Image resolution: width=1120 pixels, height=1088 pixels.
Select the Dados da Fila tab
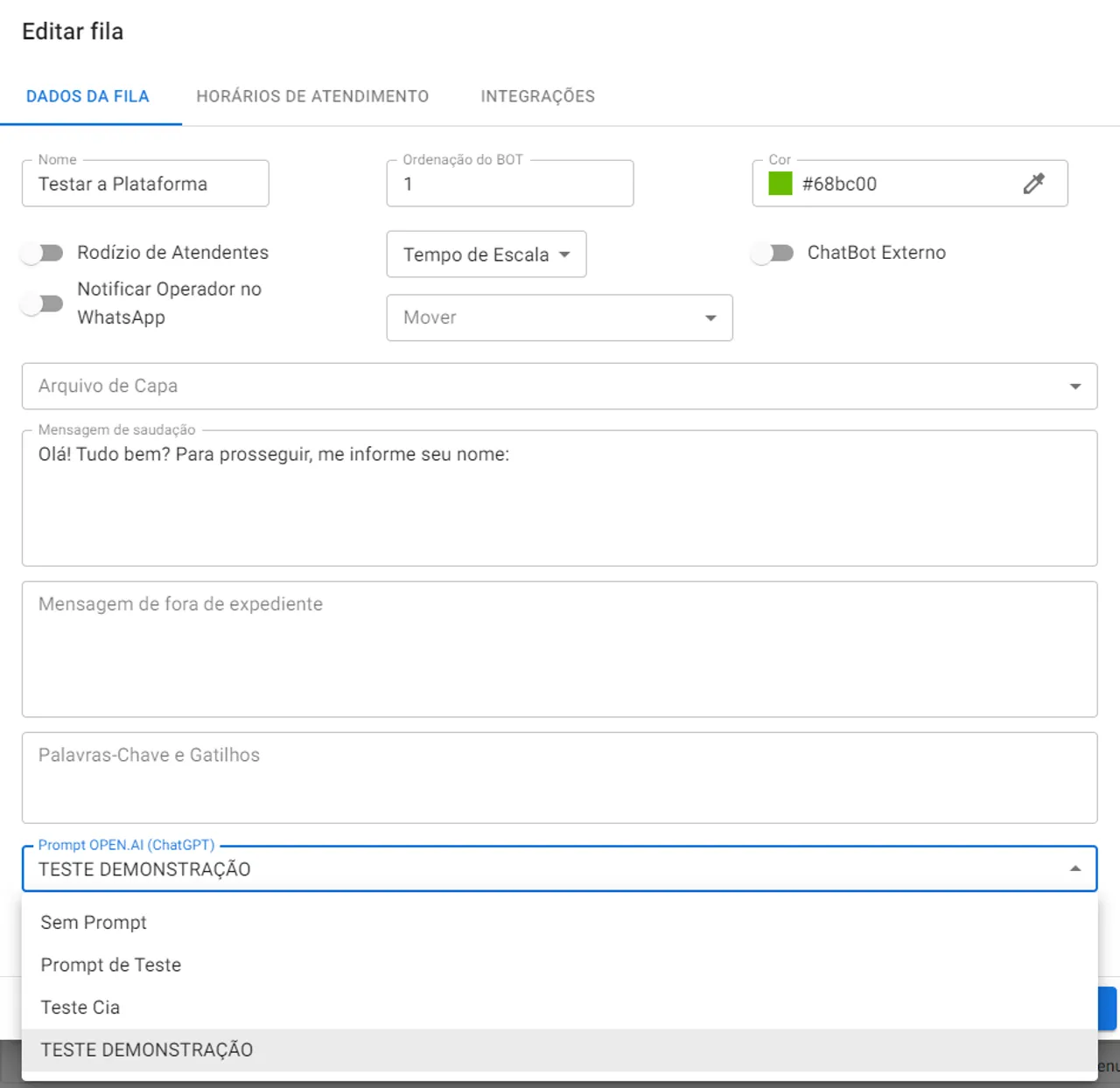[87, 96]
